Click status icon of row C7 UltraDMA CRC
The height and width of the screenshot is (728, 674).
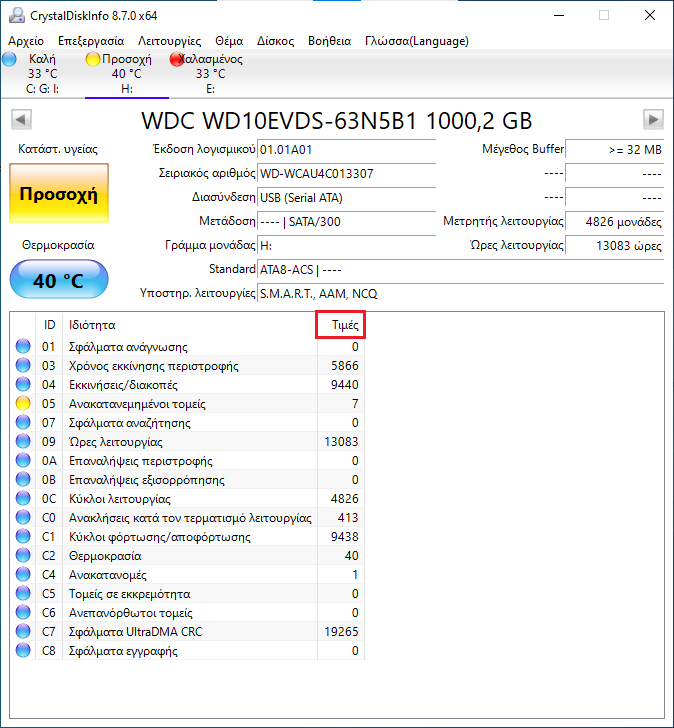coord(23,632)
